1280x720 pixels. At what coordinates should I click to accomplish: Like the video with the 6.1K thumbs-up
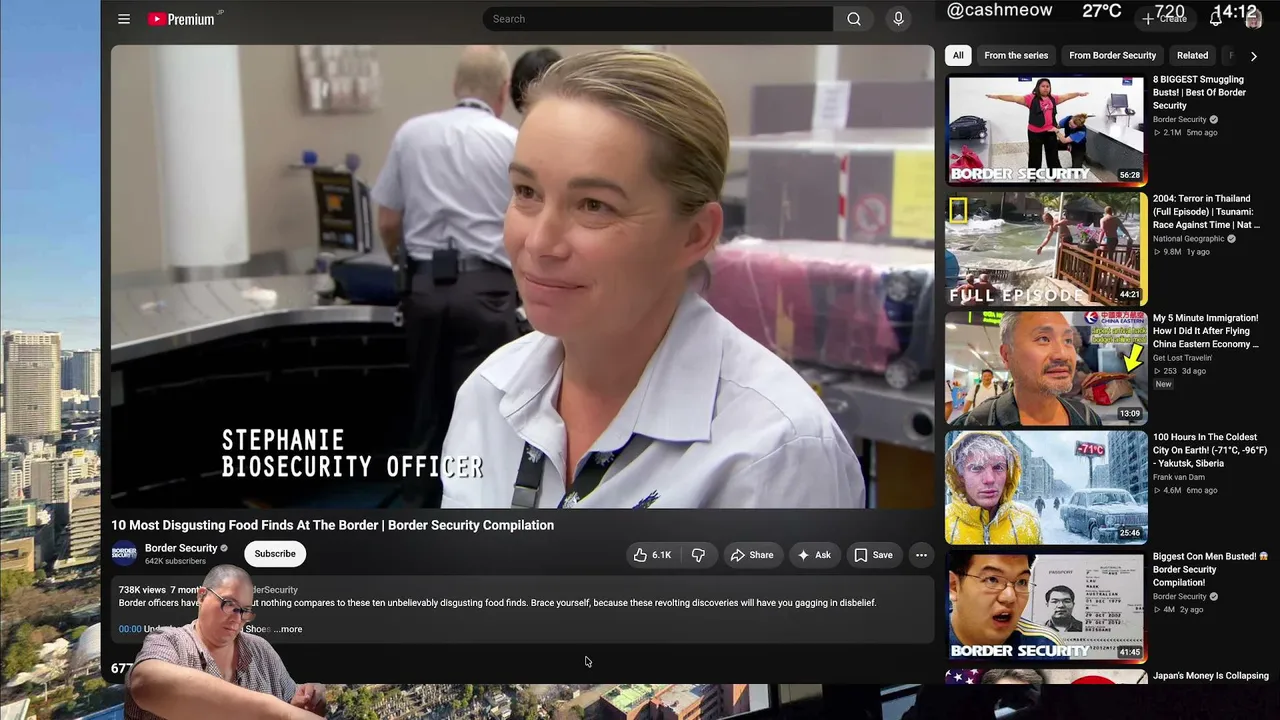pyautogui.click(x=652, y=555)
